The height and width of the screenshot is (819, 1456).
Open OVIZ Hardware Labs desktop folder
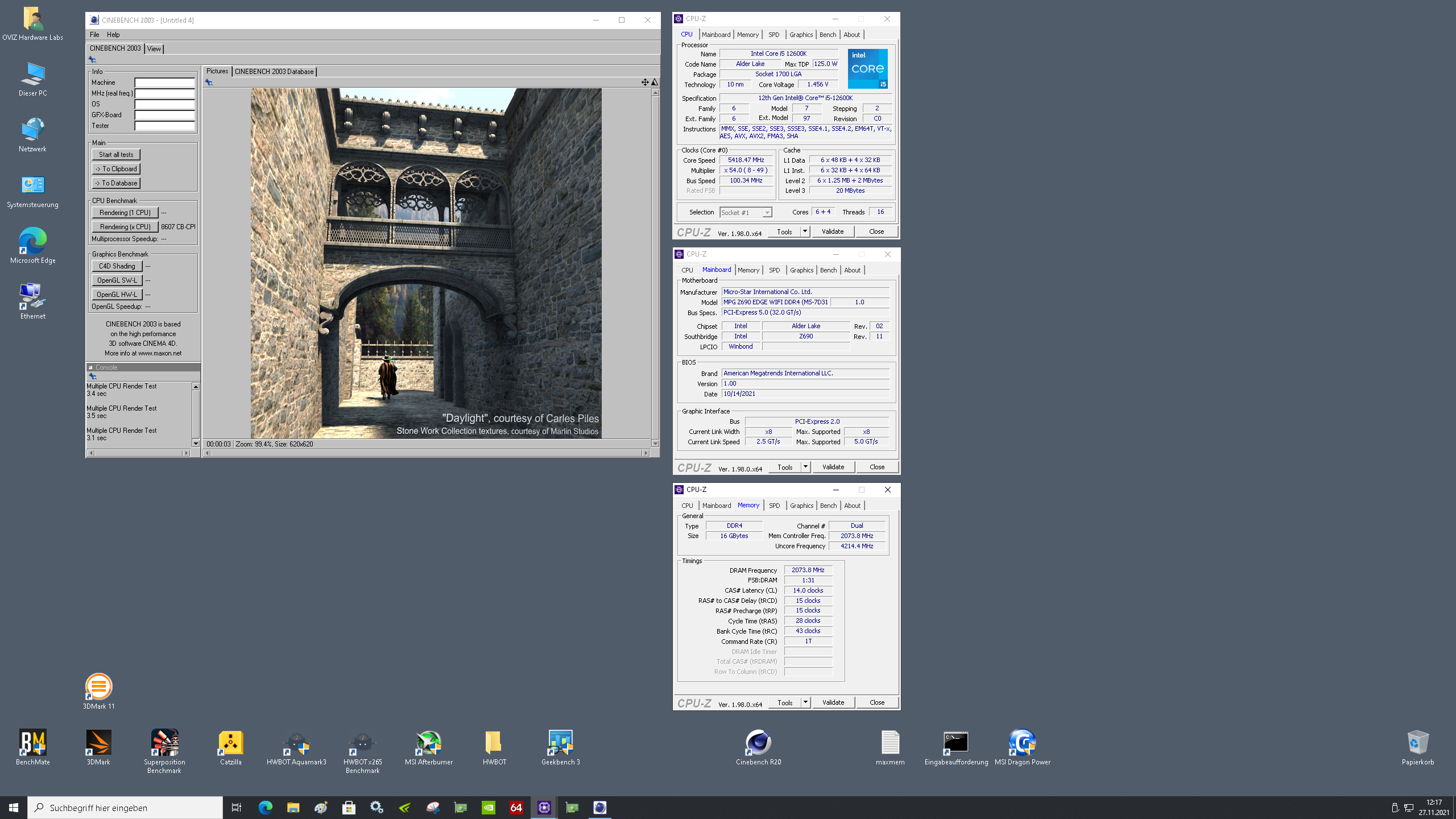(x=32, y=23)
